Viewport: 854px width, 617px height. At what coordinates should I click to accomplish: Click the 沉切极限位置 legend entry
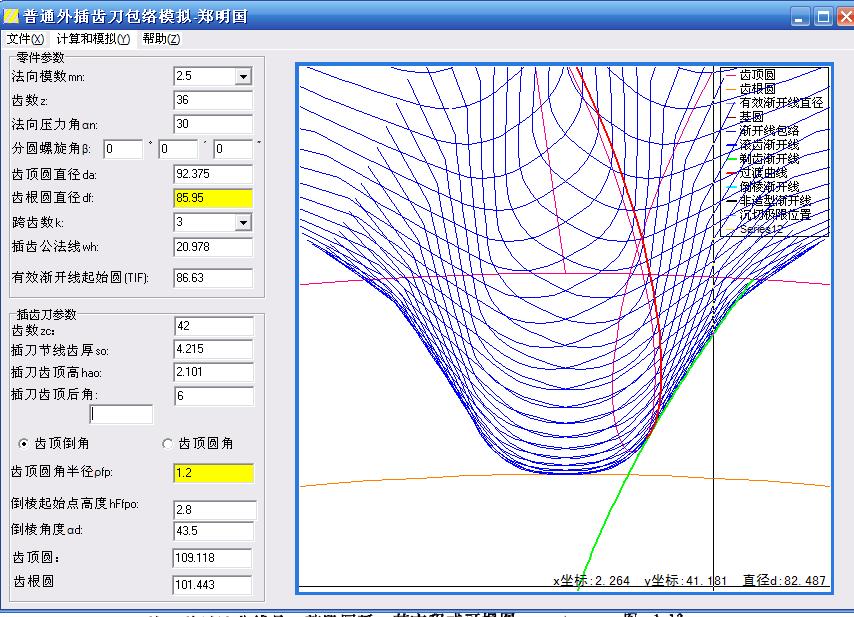pyautogui.click(x=769, y=215)
